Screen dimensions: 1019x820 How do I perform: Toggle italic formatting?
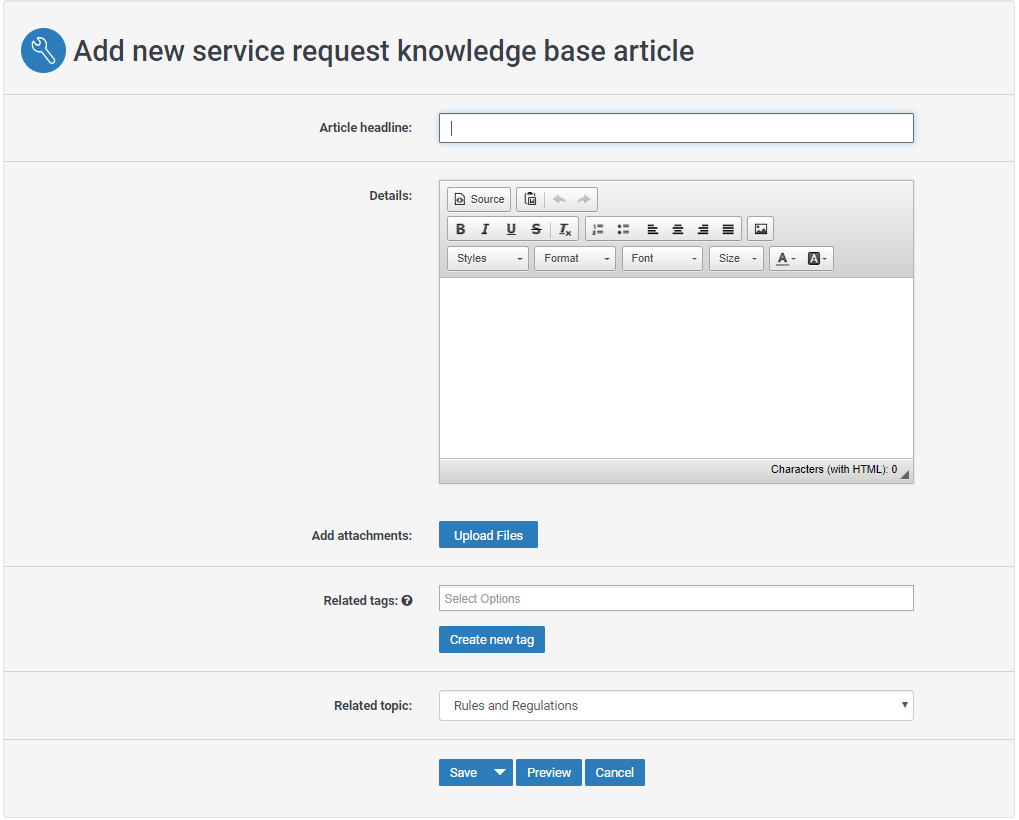pos(485,229)
